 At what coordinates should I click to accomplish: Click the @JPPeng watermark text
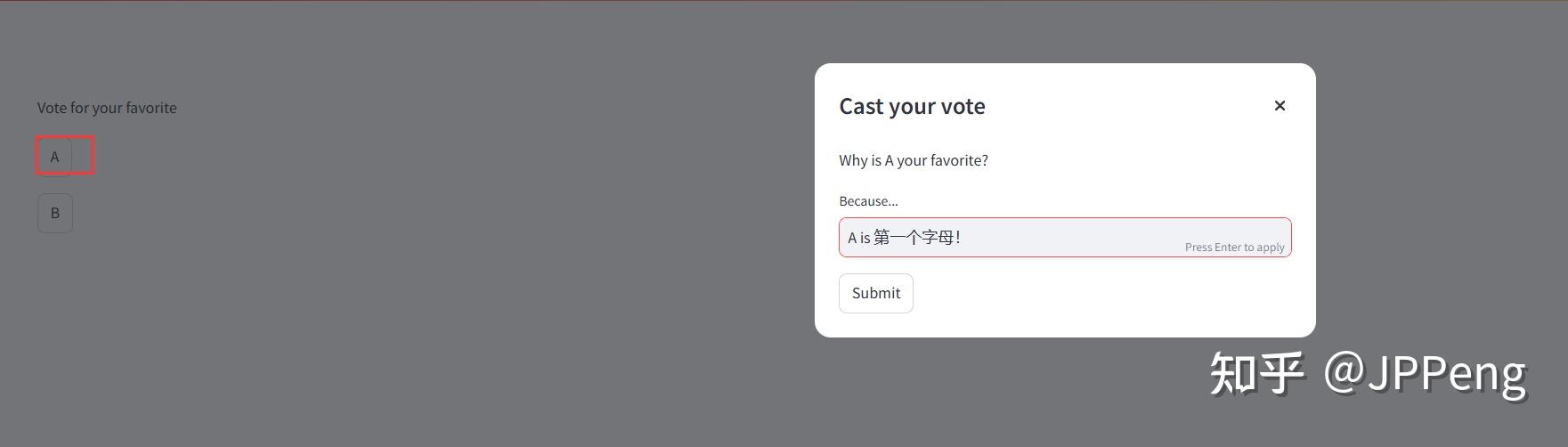(x=1425, y=373)
